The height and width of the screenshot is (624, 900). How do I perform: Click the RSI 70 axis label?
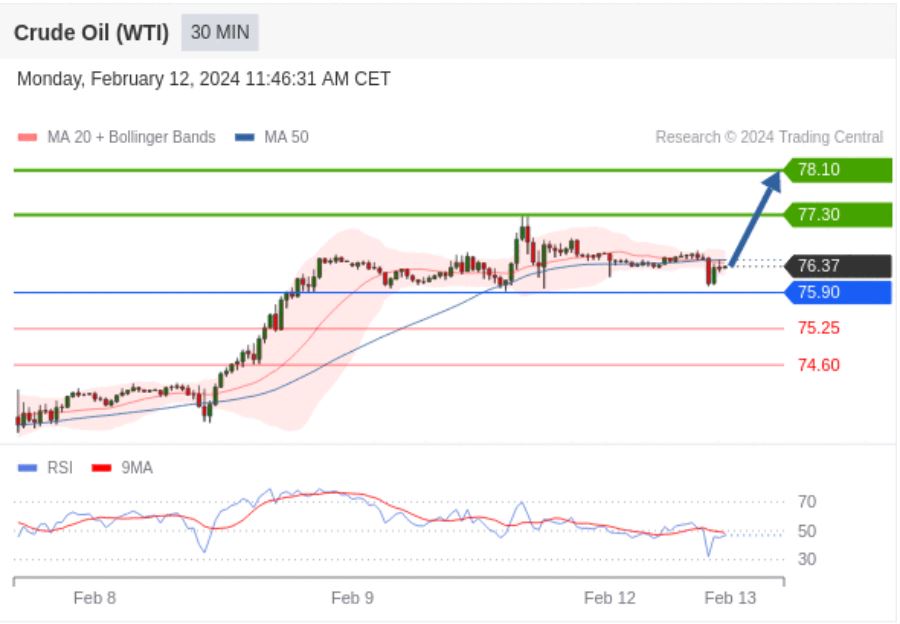(807, 502)
